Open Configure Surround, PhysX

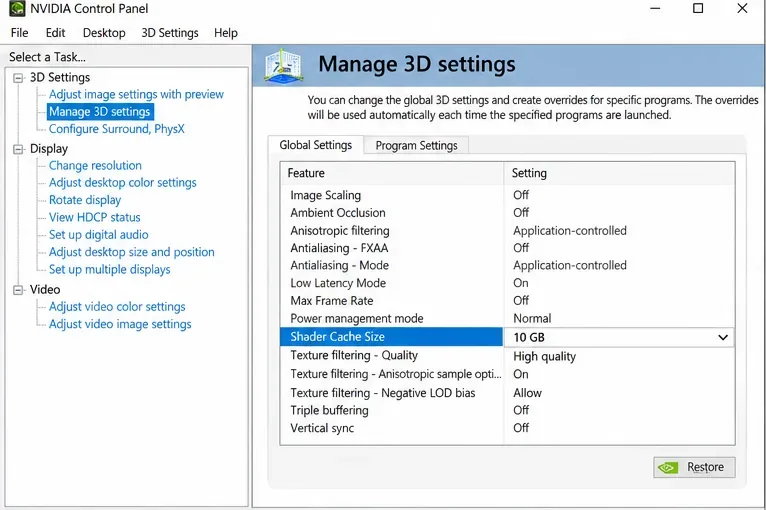[117, 129]
